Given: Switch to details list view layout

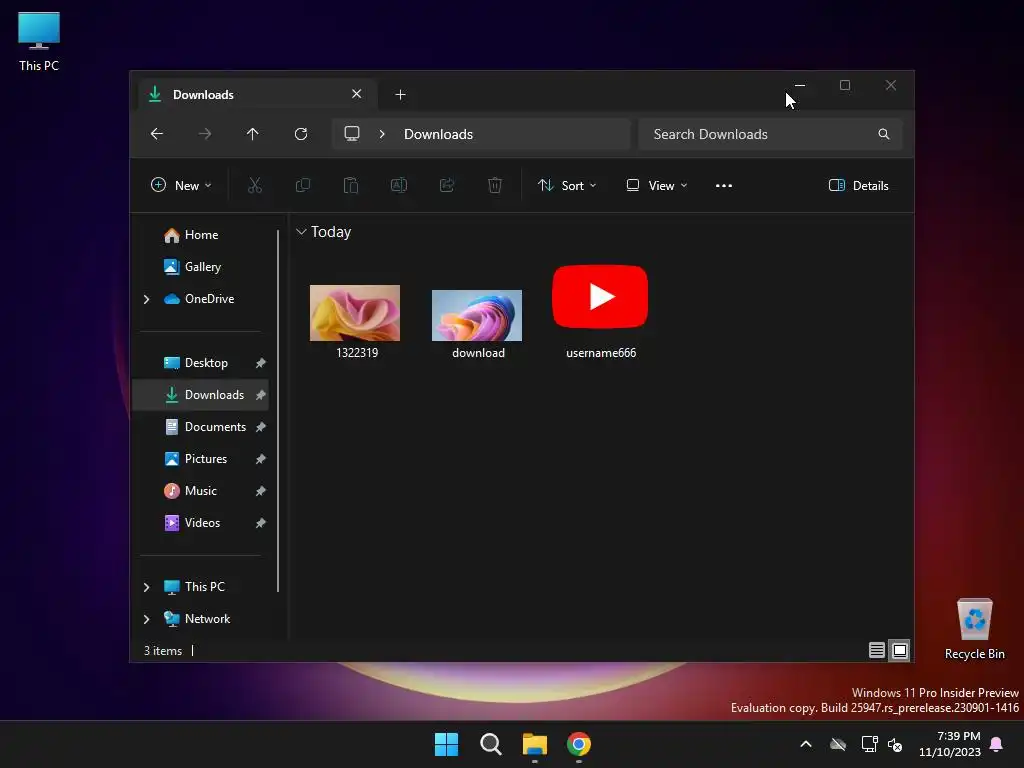Looking at the screenshot, I should (x=877, y=650).
